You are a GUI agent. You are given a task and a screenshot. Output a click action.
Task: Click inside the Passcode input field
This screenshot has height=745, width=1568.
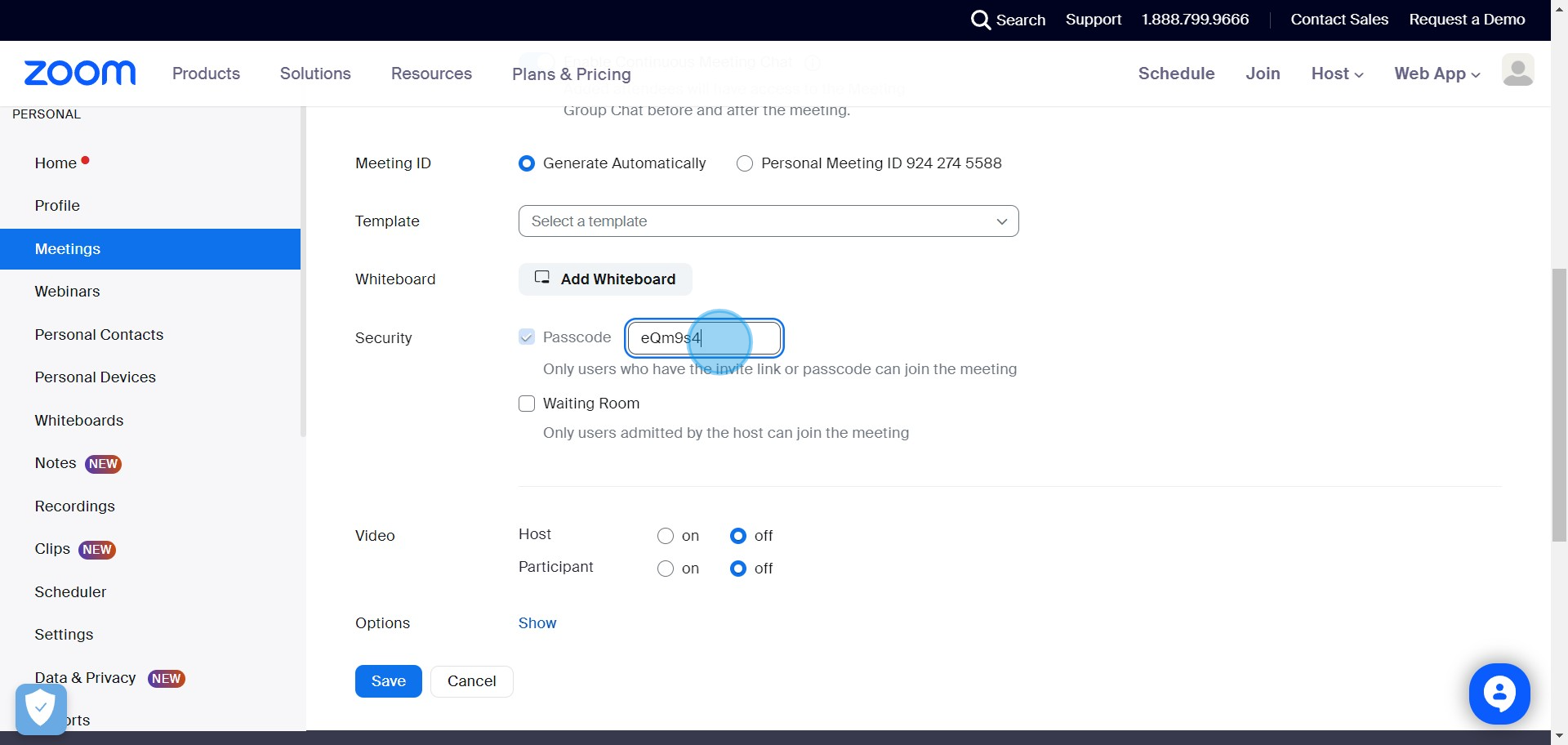705,338
